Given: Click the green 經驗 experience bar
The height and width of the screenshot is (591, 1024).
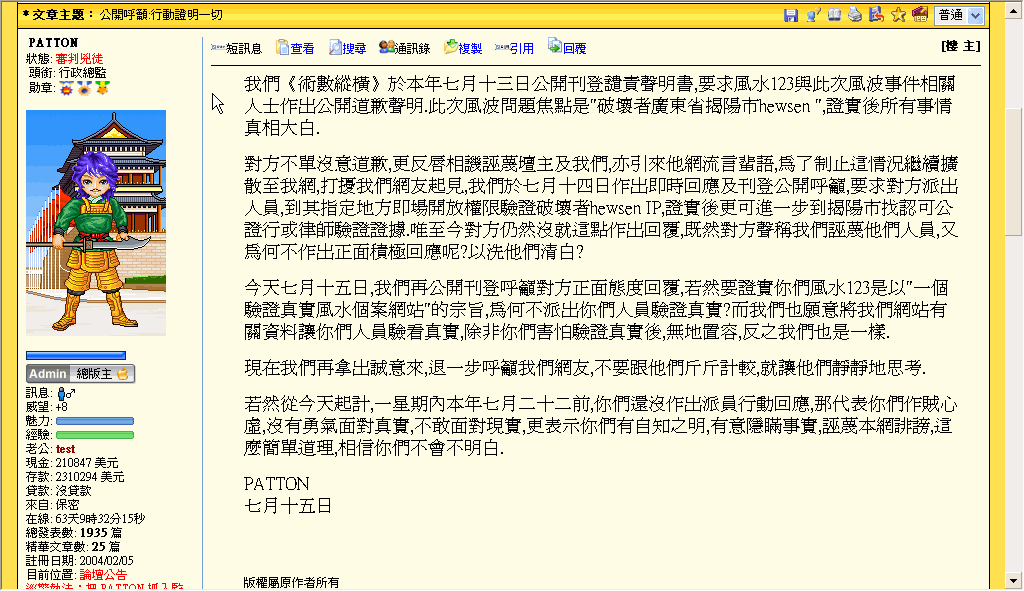Looking at the screenshot, I should pyautogui.click(x=95, y=435).
